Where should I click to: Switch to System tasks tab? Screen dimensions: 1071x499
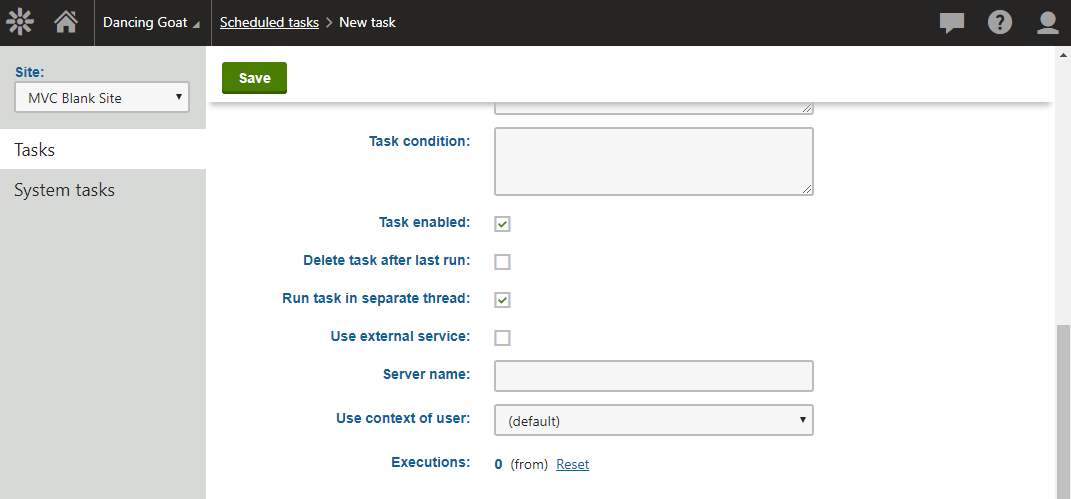102,190
